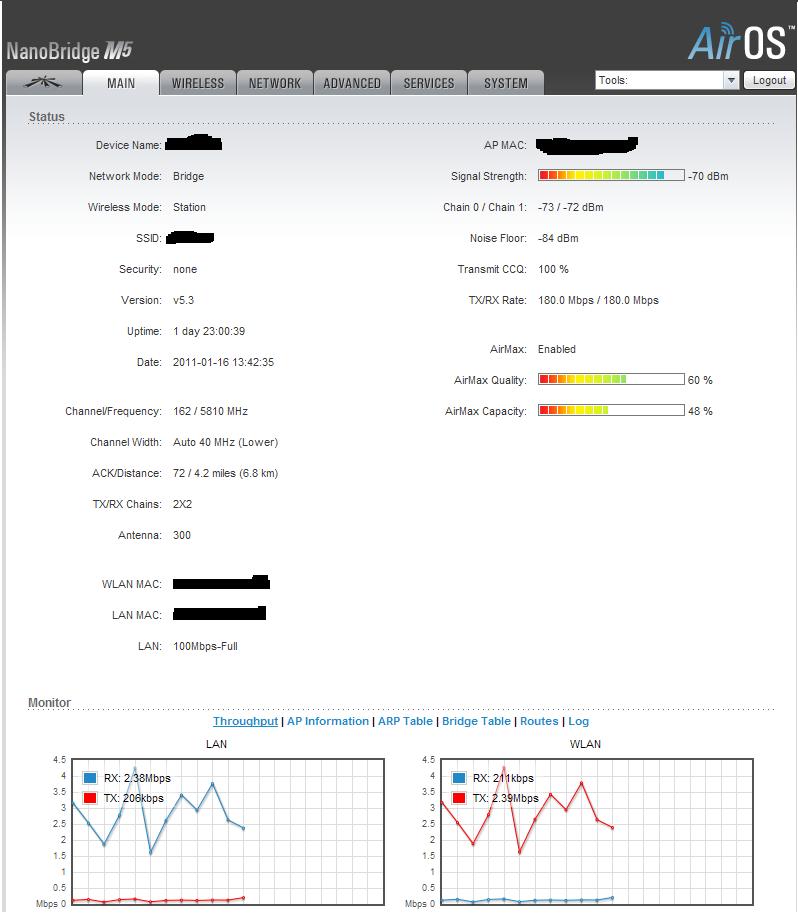The width and height of the screenshot is (798, 915).
Task: Click the blue RX legend square in LAN chart
Action: pyautogui.click(x=90, y=778)
